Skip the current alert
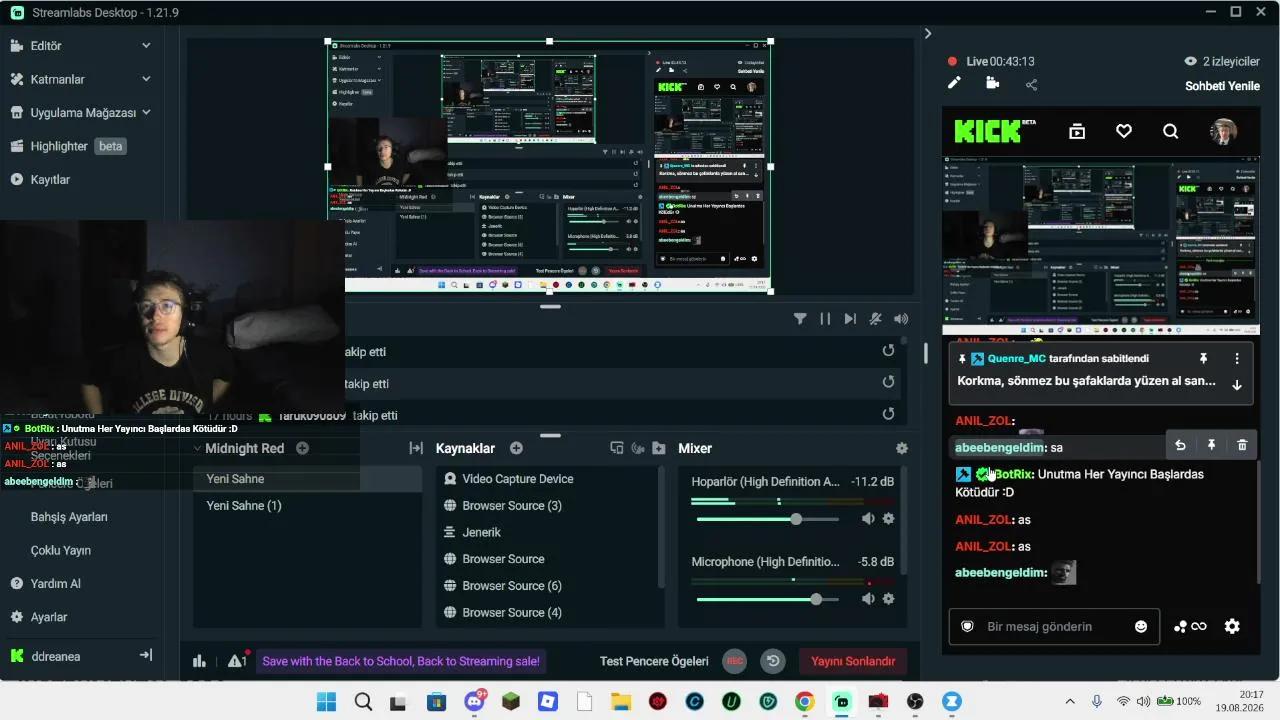Viewport: 1280px width, 720px height. point(850,319)
